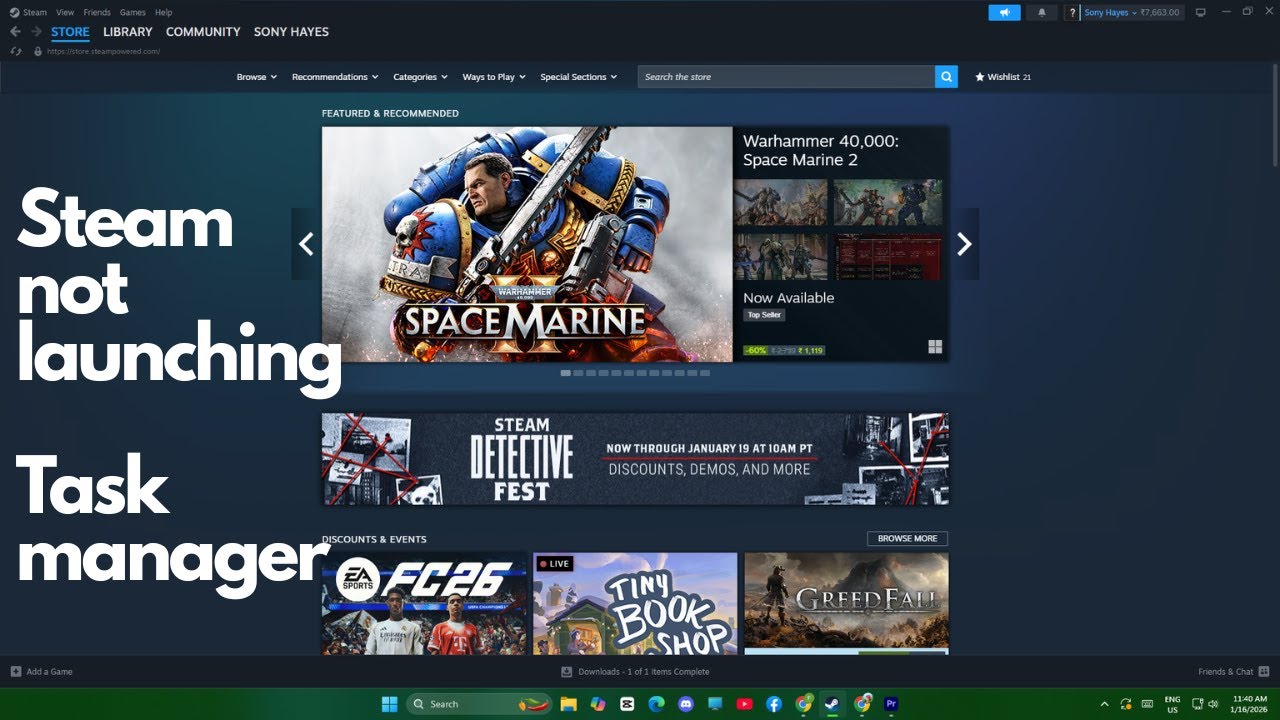Open the SONY HAYES profile tab

291,32
